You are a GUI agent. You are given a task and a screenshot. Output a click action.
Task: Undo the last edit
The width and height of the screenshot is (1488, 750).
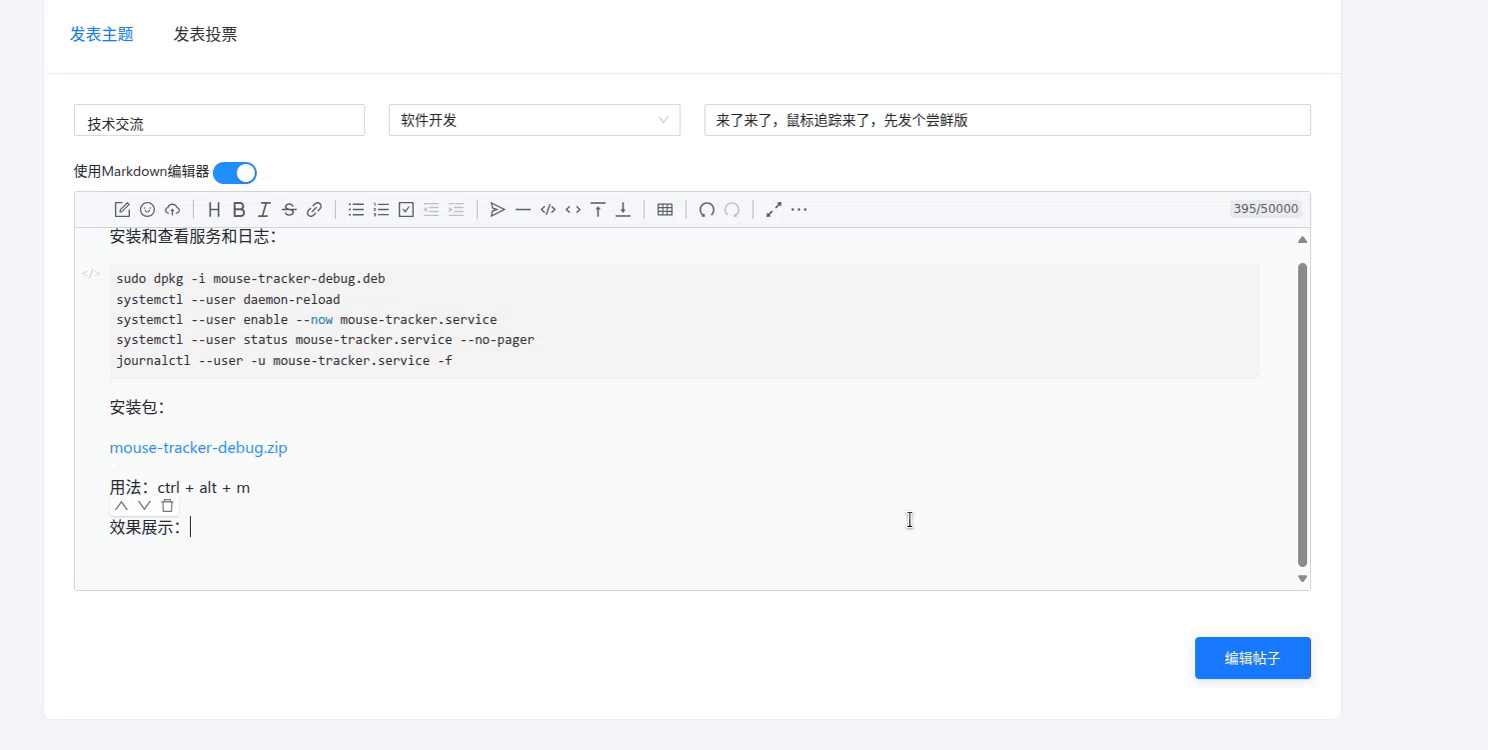click(707, 210)
